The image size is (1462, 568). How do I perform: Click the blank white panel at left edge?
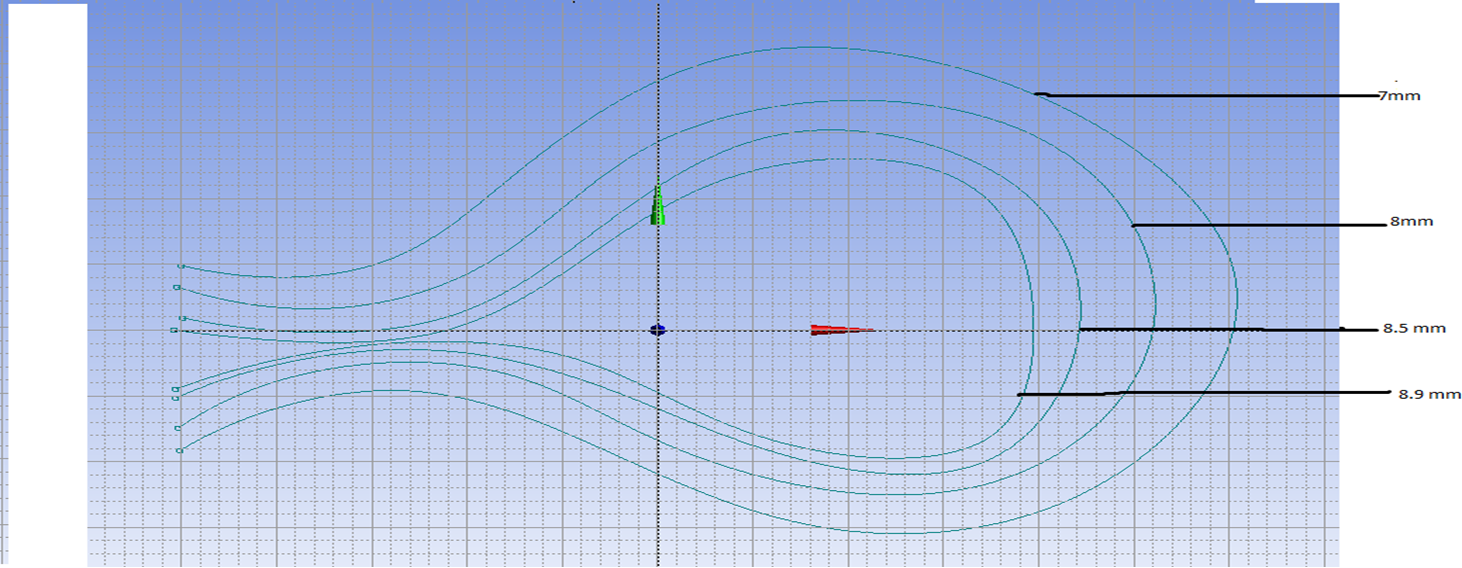pos(47,280)
